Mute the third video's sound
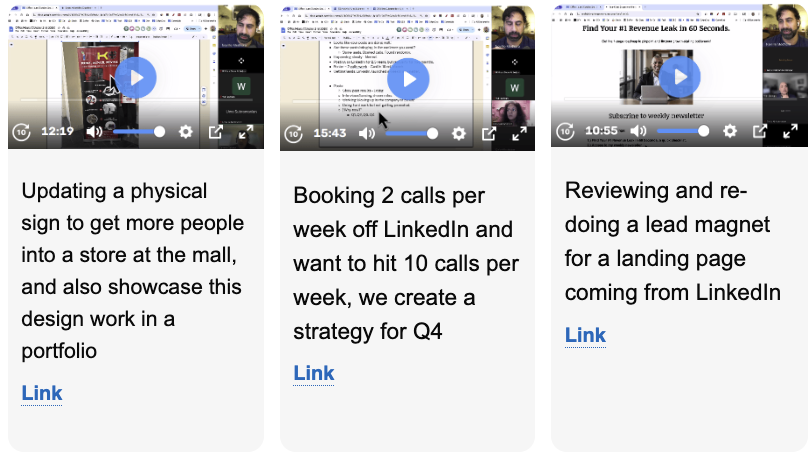Viewport: 810px width, 462px height. 638,131
